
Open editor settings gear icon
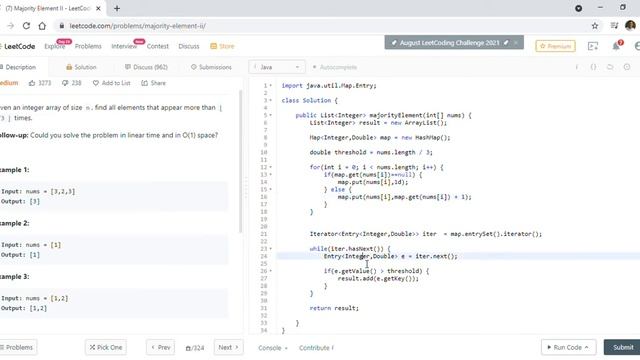(x=627, y=67)
